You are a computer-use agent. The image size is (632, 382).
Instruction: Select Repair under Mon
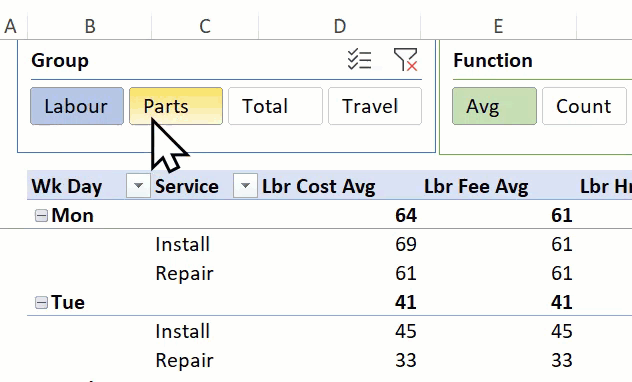point(184,274)
